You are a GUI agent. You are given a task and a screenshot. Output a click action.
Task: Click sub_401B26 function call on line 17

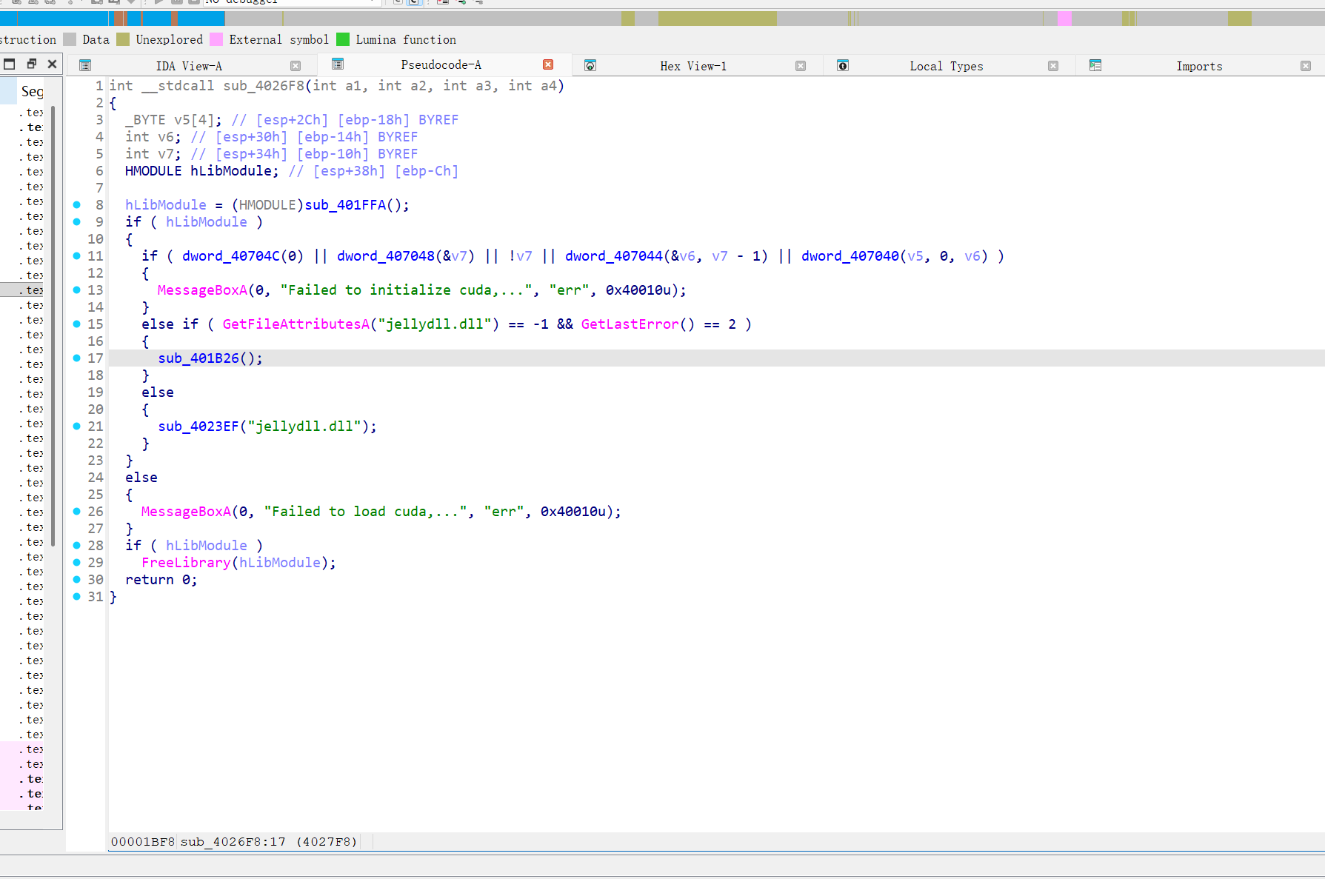click(198, 358)
